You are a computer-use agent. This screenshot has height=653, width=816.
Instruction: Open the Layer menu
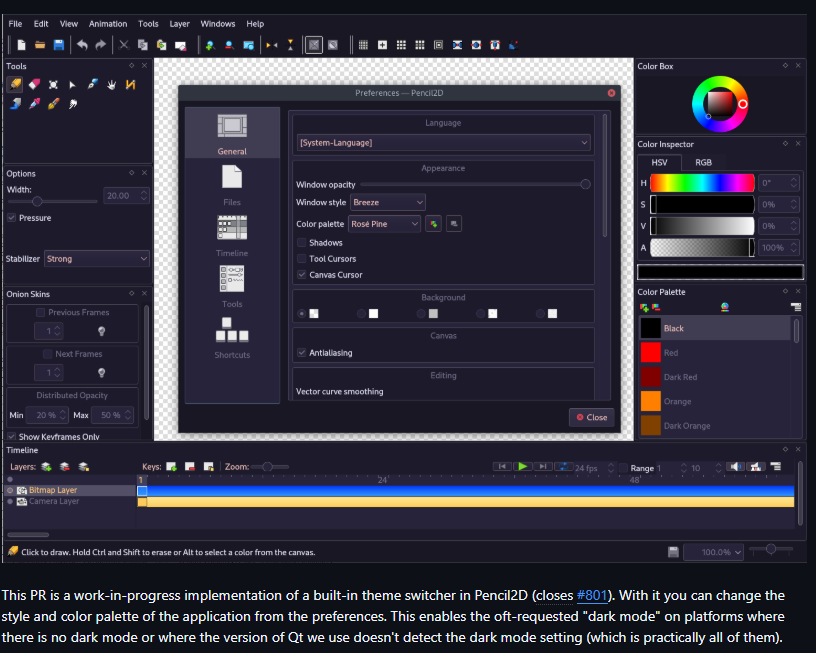179,24
